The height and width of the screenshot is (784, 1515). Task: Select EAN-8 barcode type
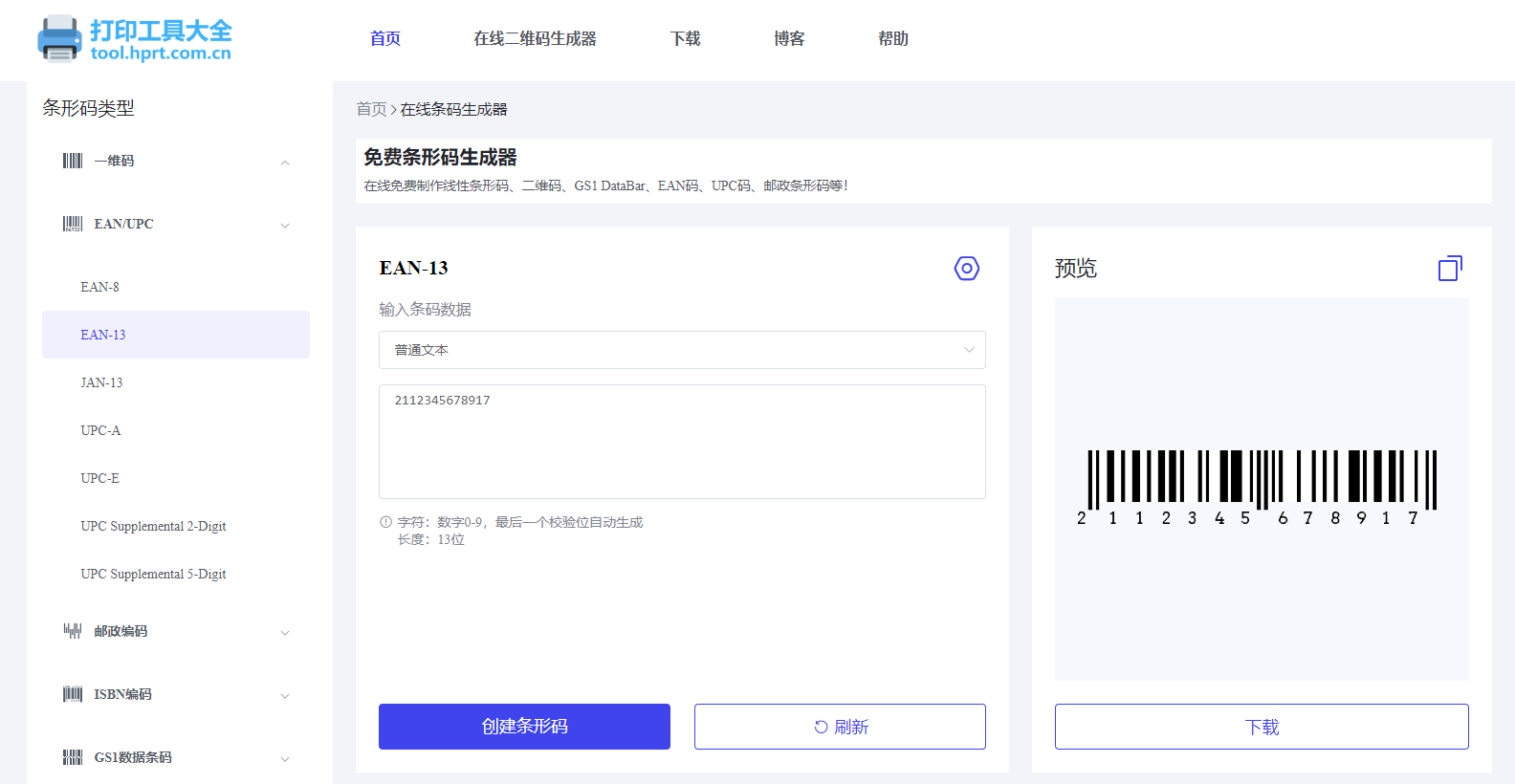tap(176, 287)
